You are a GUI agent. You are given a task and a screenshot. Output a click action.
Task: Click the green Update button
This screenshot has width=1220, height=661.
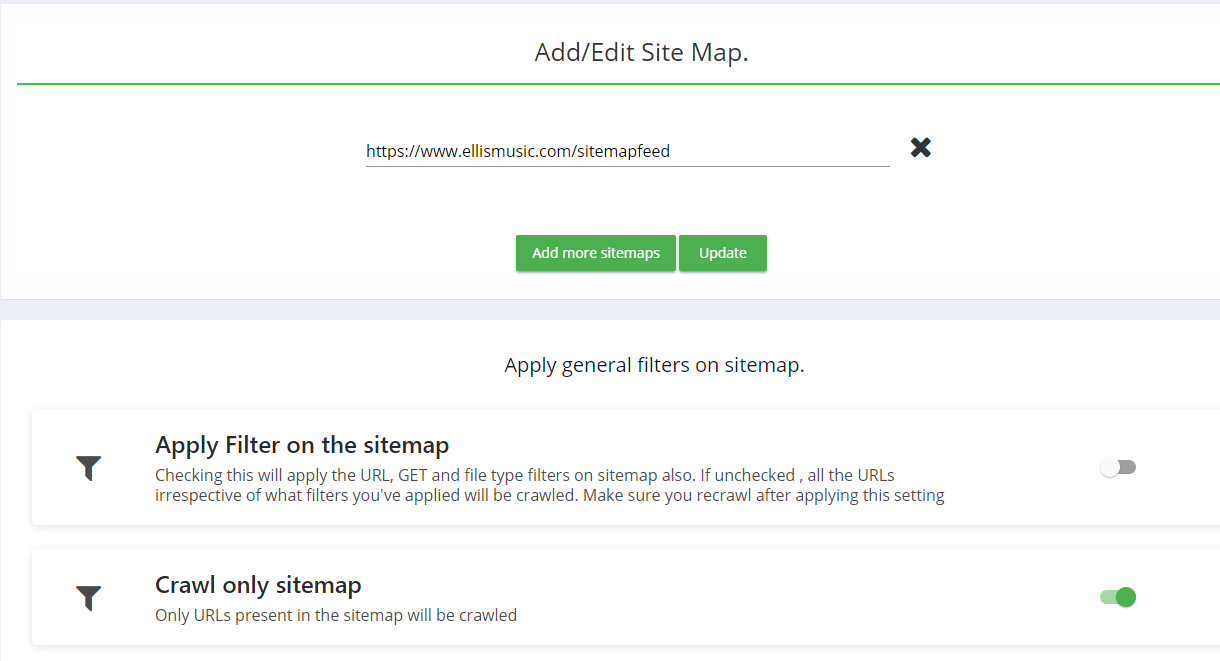722,253
